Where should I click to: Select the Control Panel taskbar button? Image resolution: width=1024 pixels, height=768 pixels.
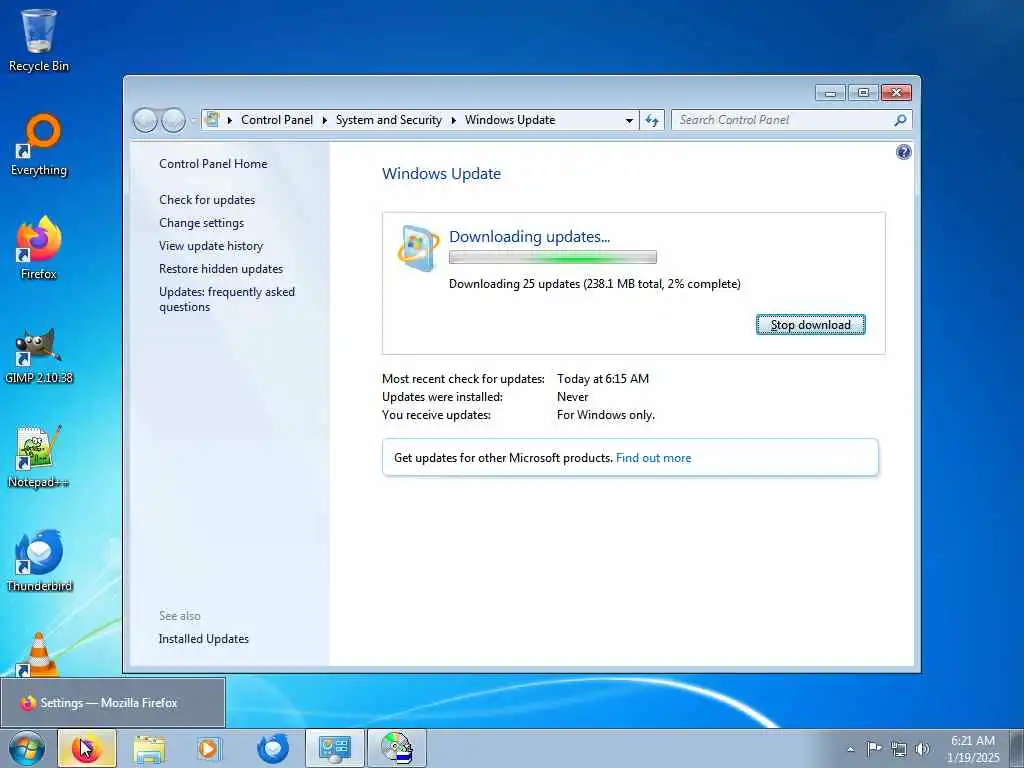(334, 748)
